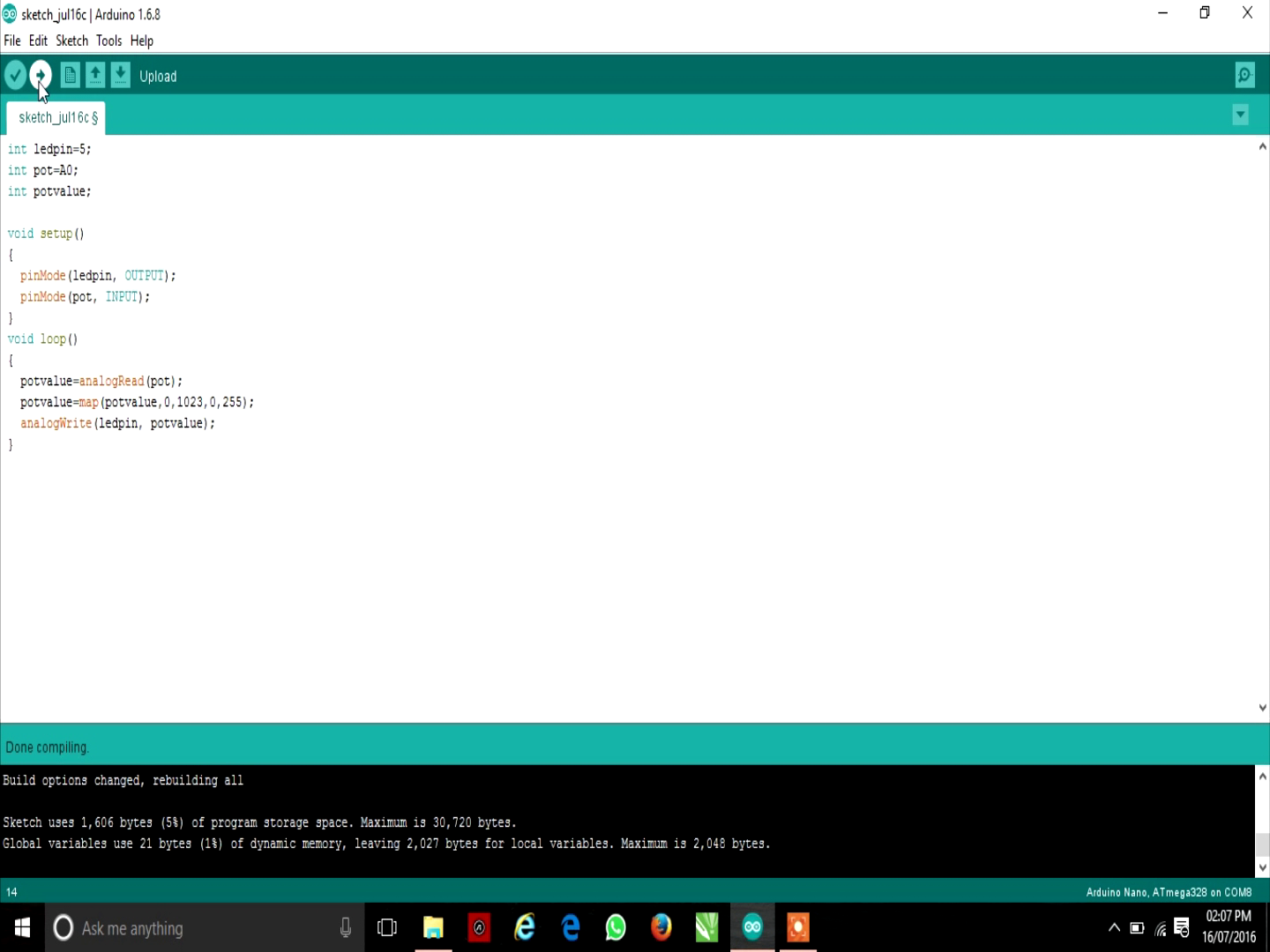Click the 'Global variables use 21 bytes' console line
This screenshot has height=952, width=1270.
pyautogui.click(x=386, y=844)
